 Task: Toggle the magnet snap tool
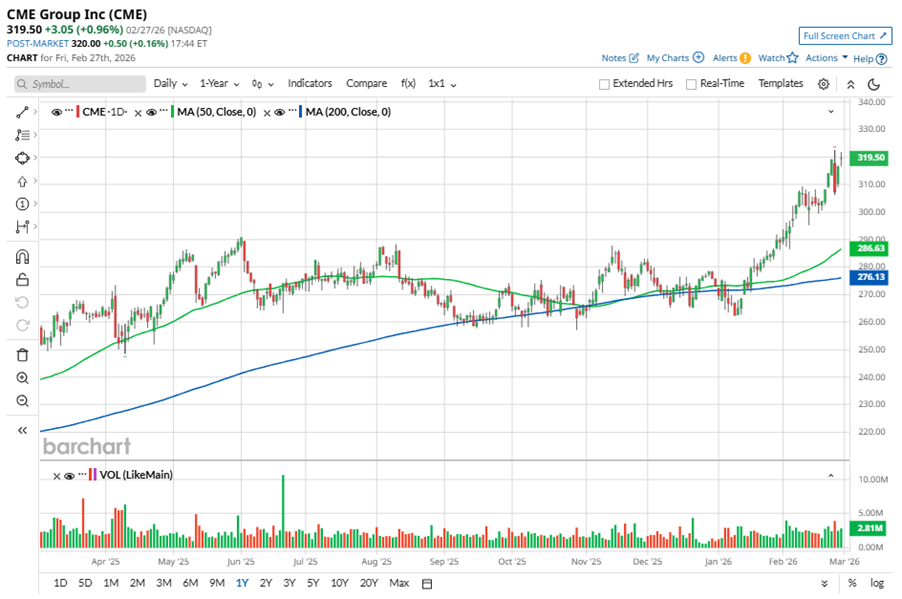(22, 257)
